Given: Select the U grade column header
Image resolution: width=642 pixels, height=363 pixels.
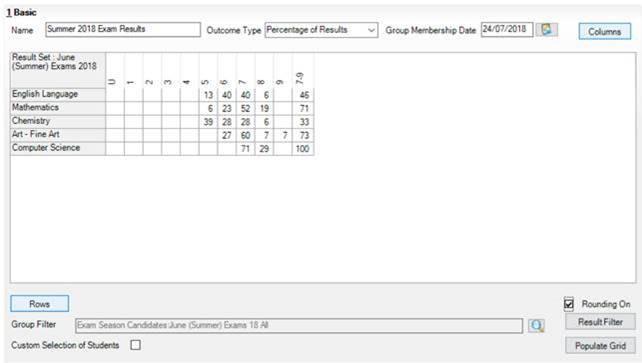Looking at the screenshot, I should tap(115, 70).
